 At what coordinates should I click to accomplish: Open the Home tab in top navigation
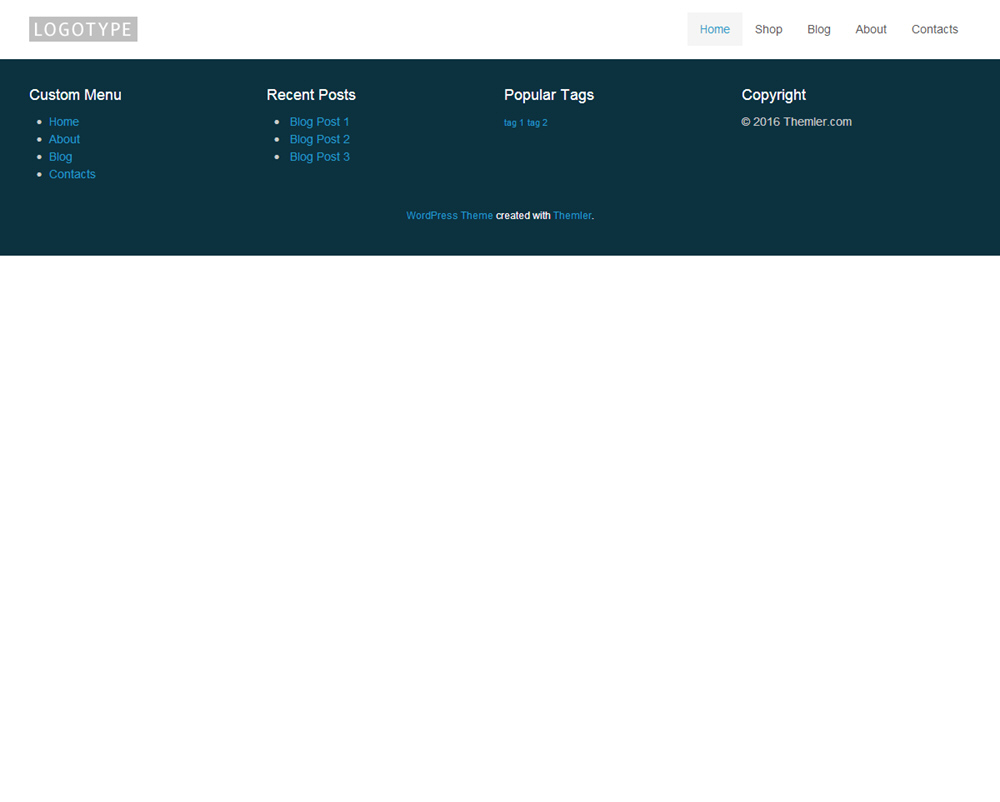(714, 29)
